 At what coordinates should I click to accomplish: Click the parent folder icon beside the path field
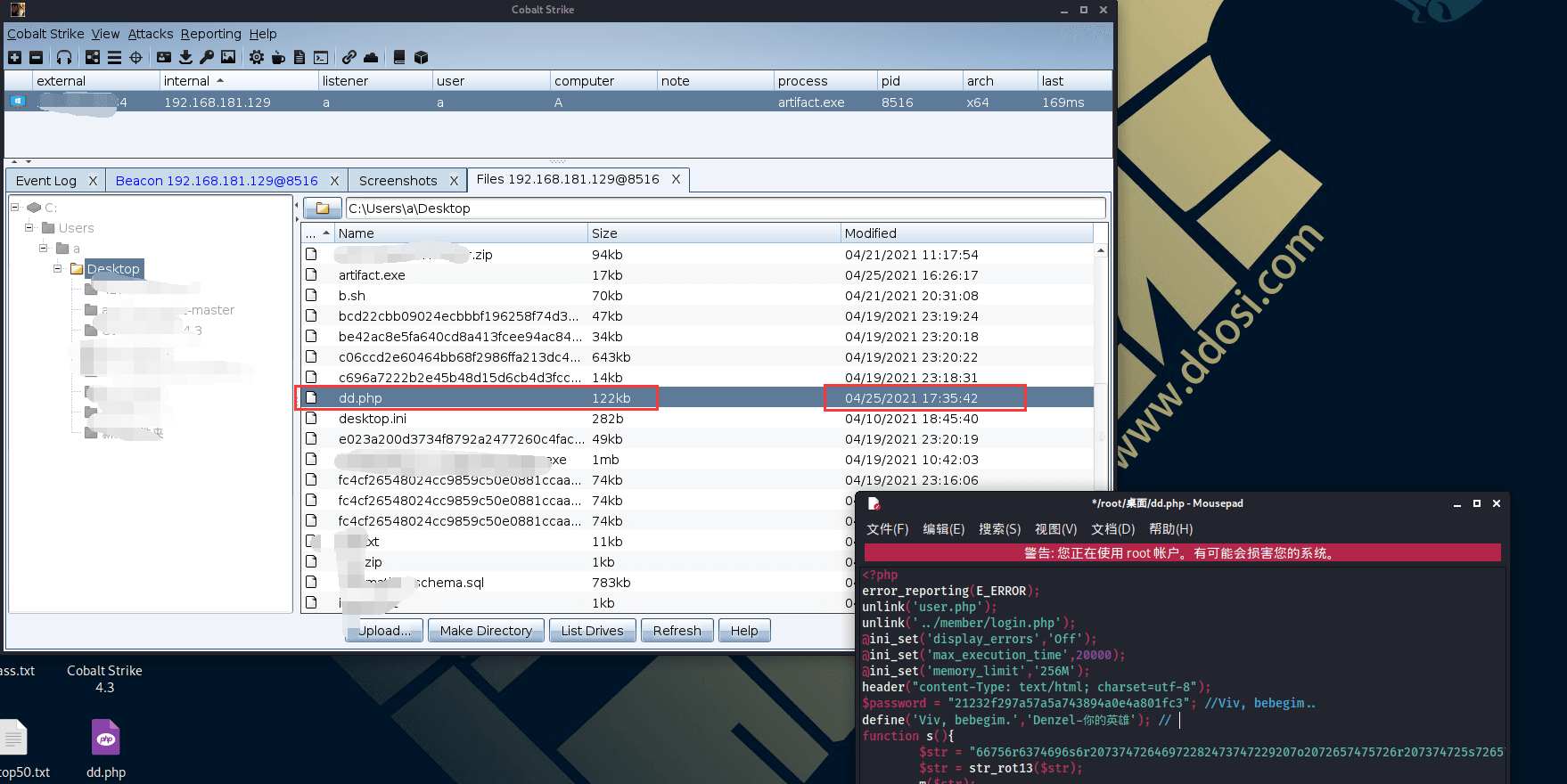(x=323, y=208)
